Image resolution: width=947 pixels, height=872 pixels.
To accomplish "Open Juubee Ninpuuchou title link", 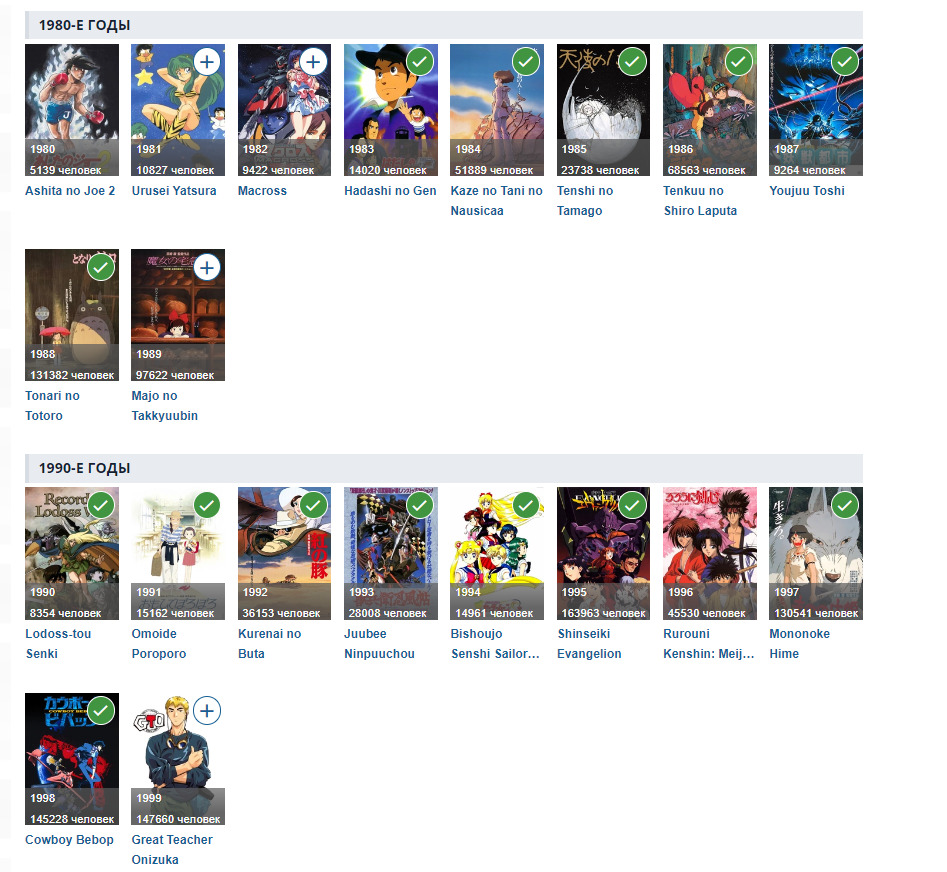I will (379, 644).
